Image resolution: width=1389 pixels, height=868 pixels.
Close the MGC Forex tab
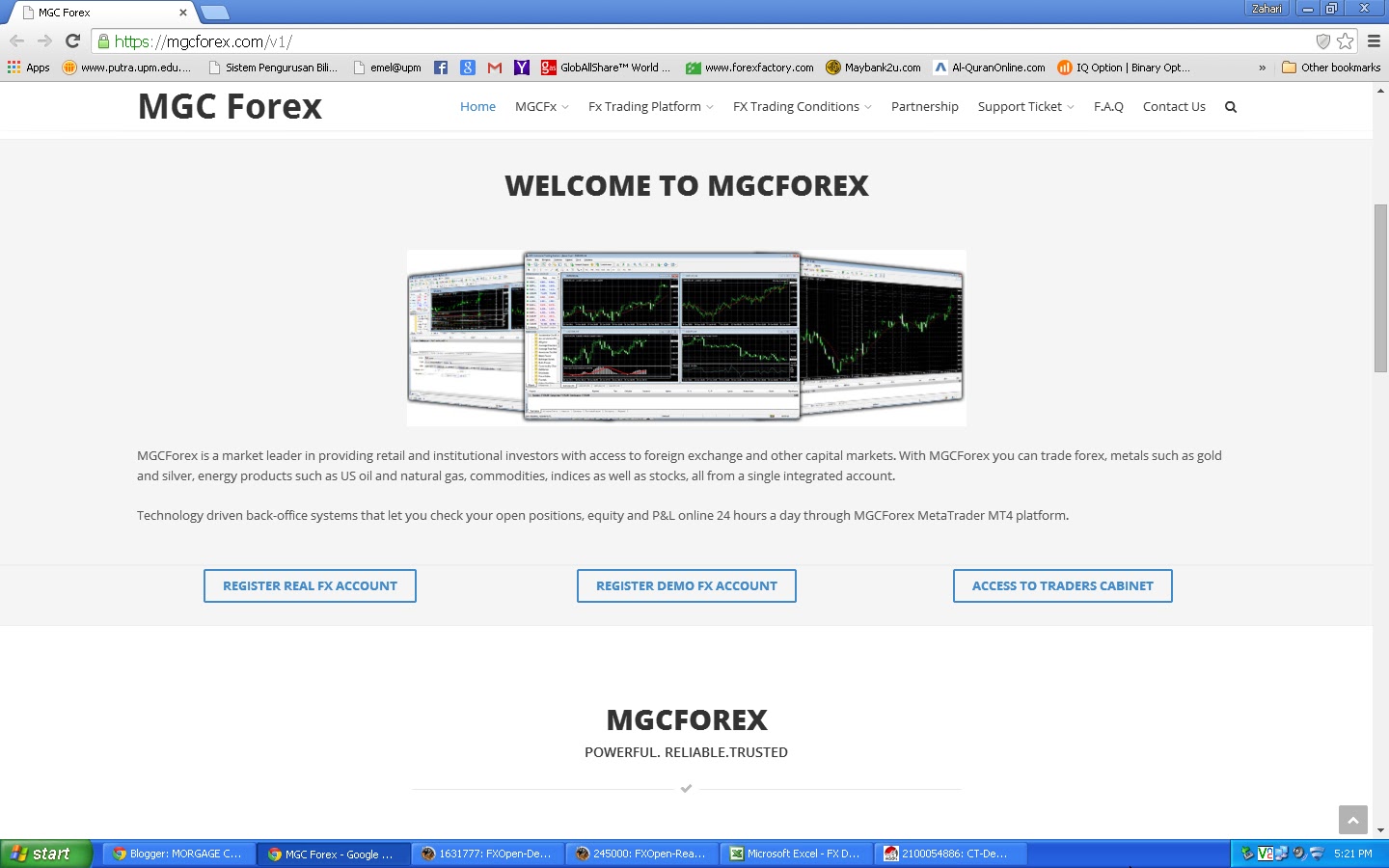tap(183, 13)
